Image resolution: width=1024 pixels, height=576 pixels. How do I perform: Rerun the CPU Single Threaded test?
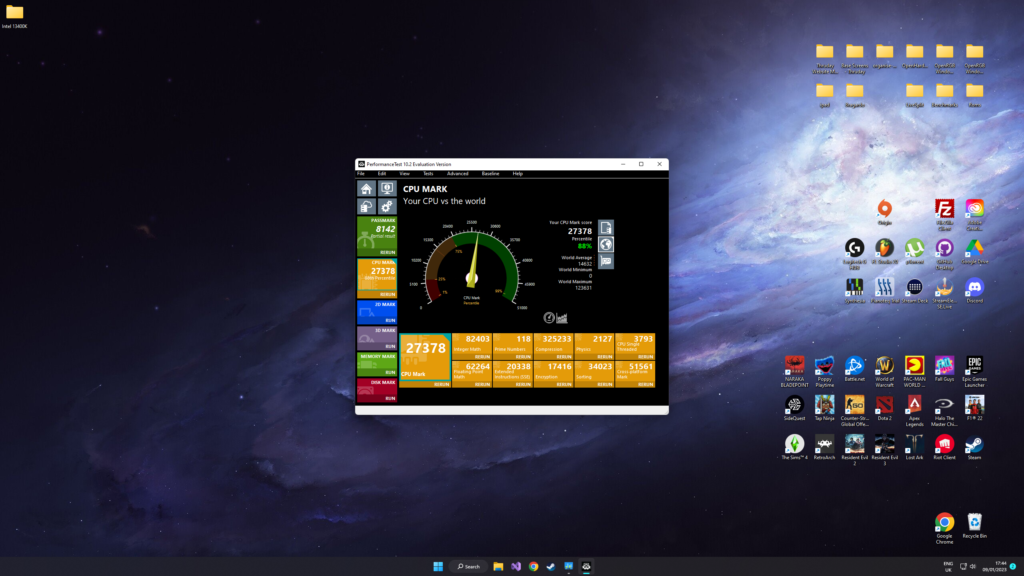[646, 357]
